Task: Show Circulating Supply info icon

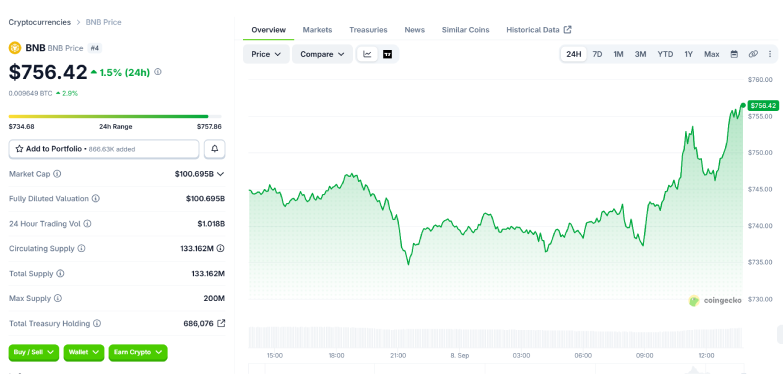Action: point(81,248)
